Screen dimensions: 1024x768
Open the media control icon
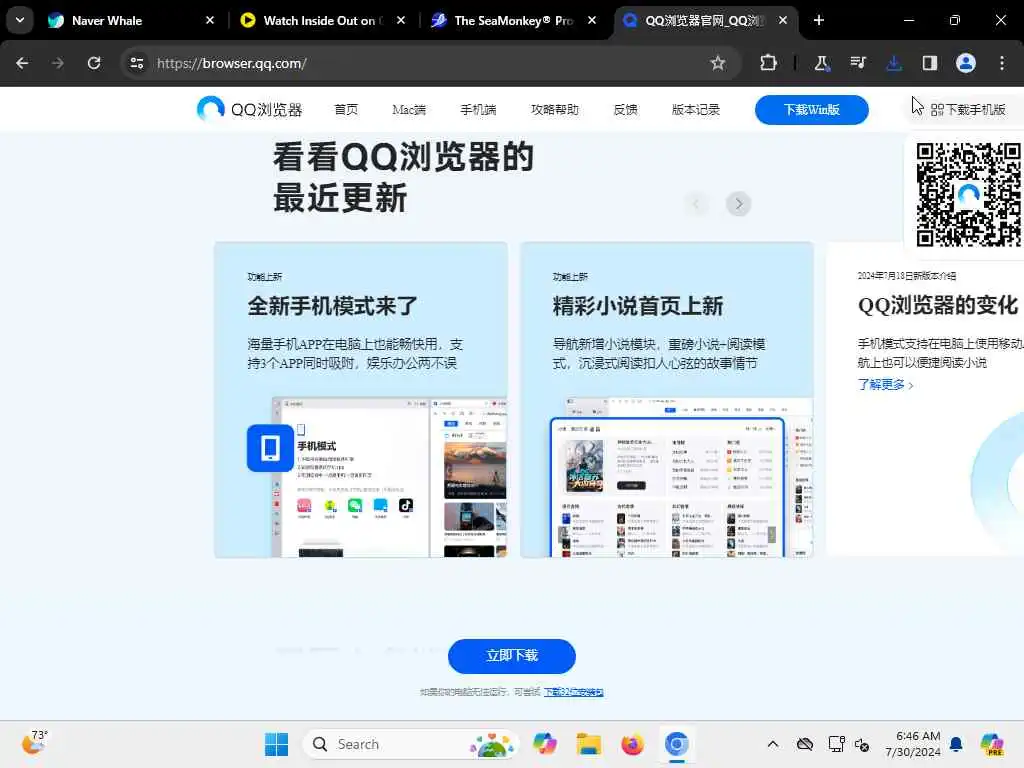pyautogui.click(x=858, y=63)
